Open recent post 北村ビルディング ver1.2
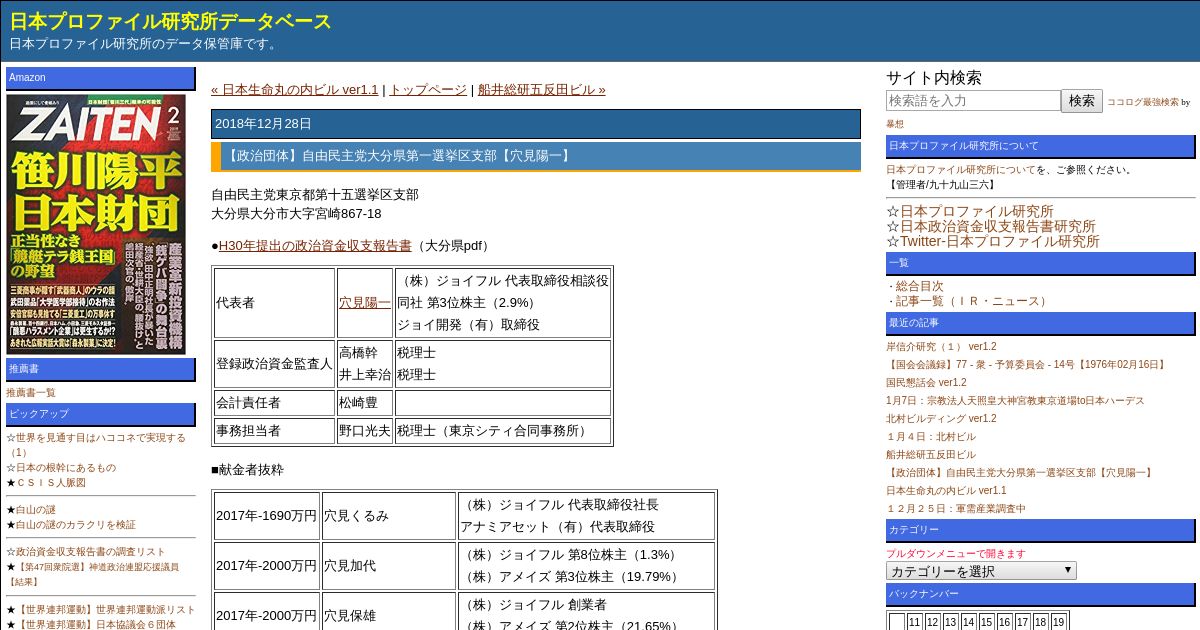 click(941, 419)
